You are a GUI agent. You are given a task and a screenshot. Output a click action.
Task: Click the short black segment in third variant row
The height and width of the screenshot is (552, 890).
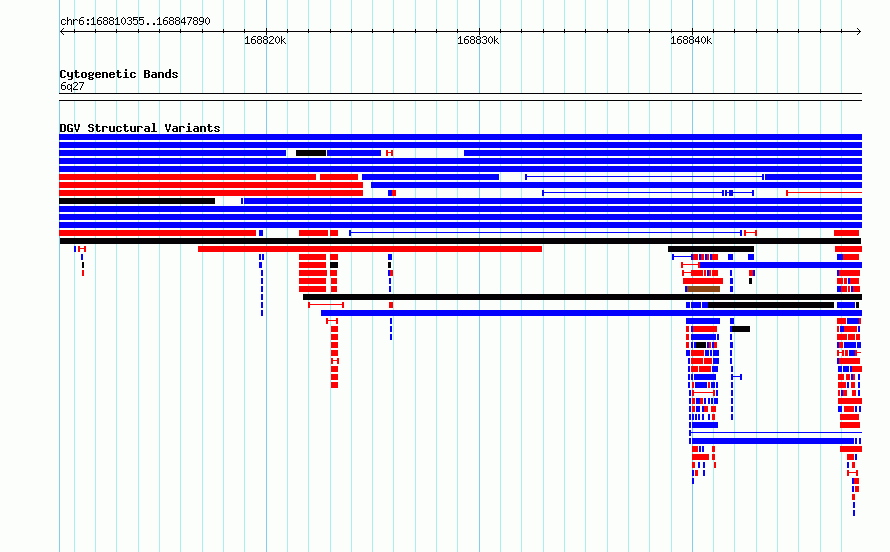point(311,153)
